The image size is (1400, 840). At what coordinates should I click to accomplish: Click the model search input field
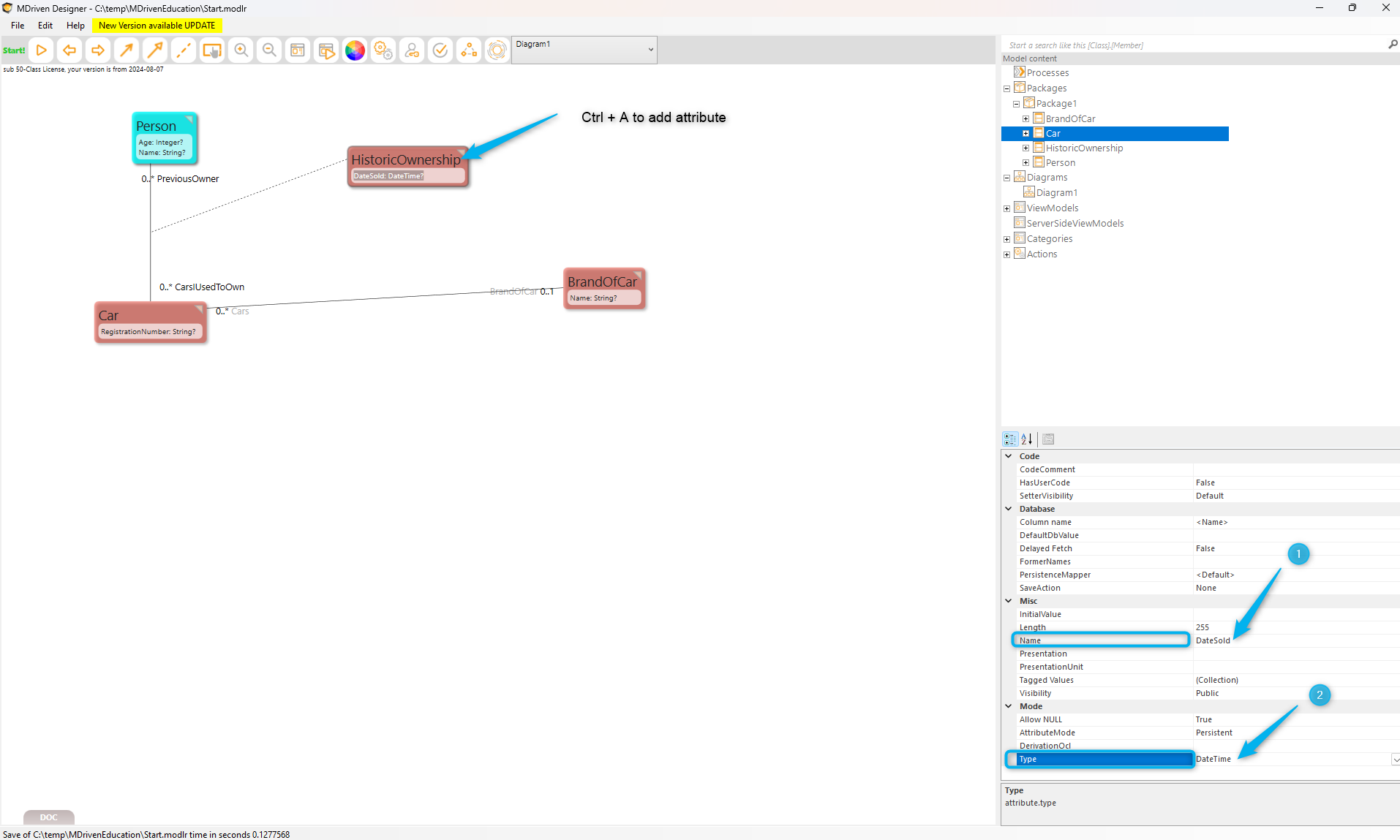pos(1192,45)
